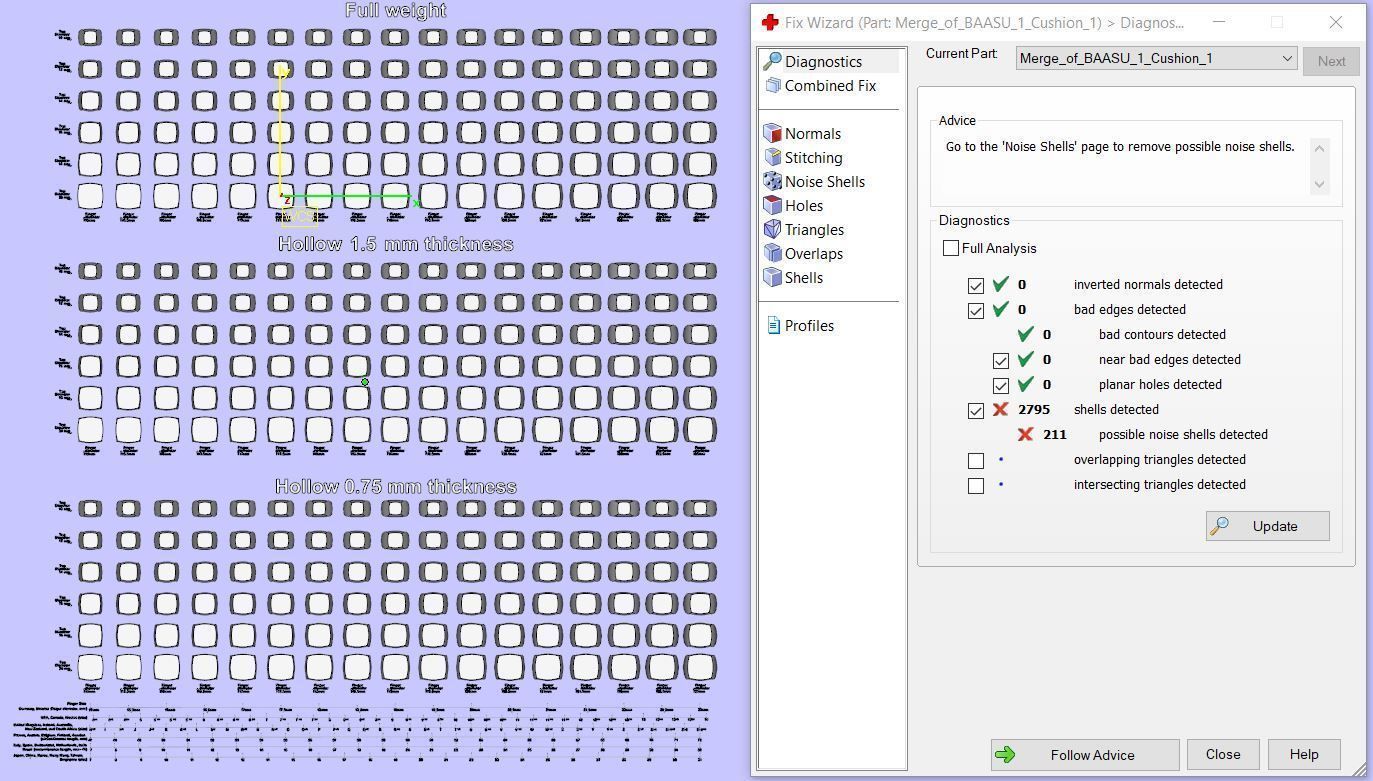
Task: Click the Overlaps cube icon
Action: point(772,254)
